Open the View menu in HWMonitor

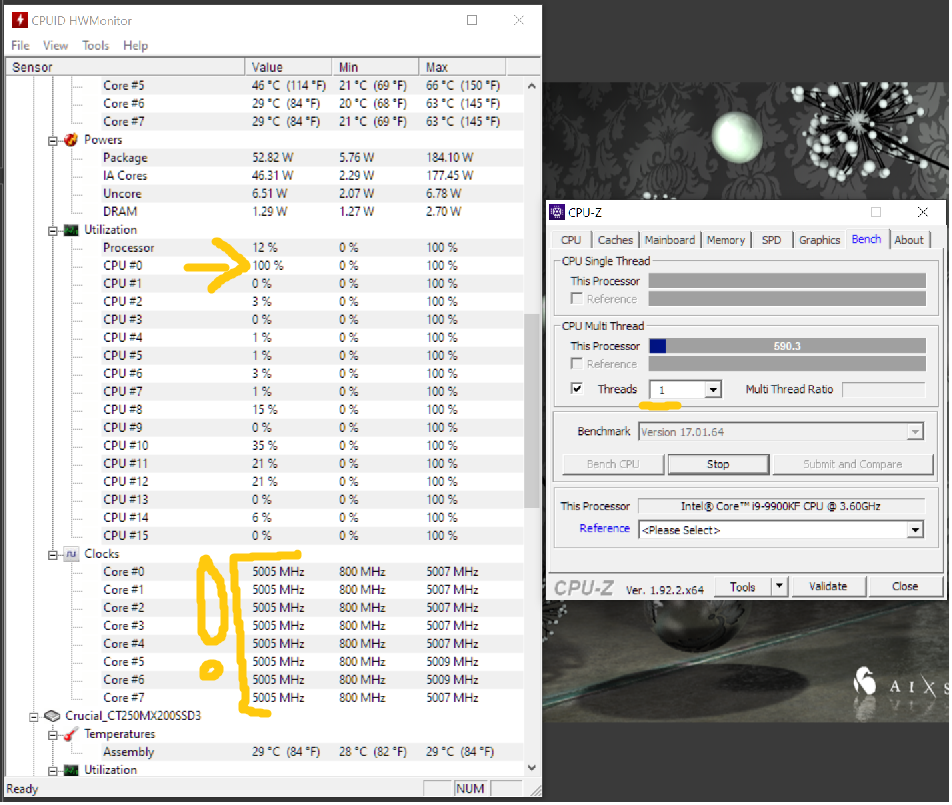(x=55, y=46)
